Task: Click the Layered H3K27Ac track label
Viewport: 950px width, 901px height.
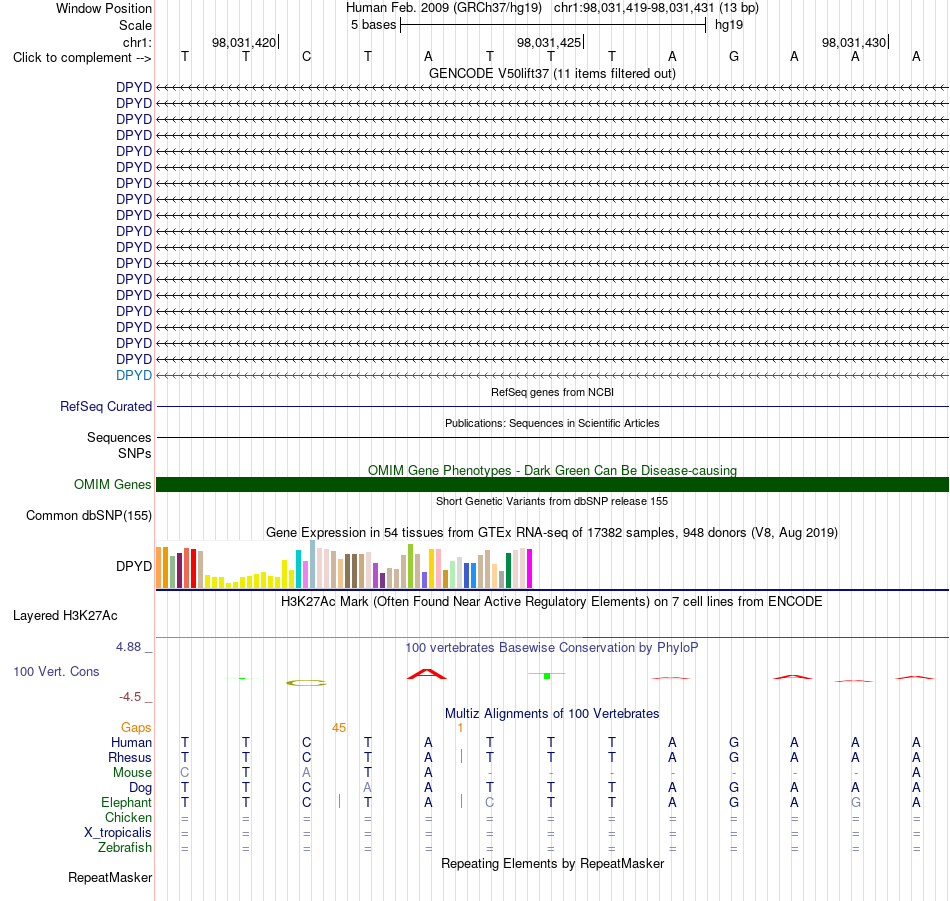Action: tap(65, 616)
